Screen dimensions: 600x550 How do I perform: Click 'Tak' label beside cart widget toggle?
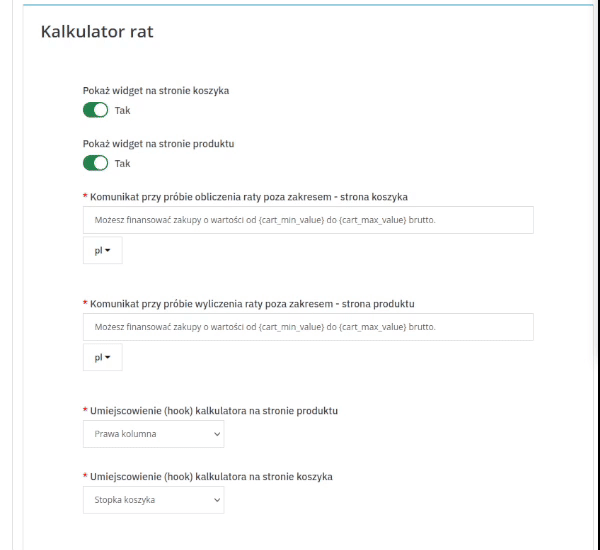coord(122,110)
